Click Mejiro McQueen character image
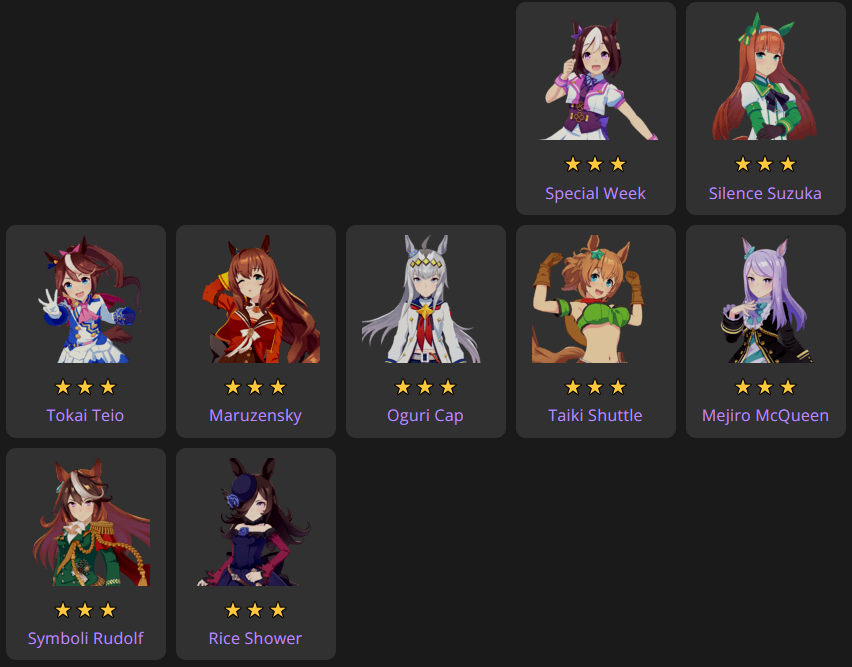852x667 pixels. tap(766, 299)
